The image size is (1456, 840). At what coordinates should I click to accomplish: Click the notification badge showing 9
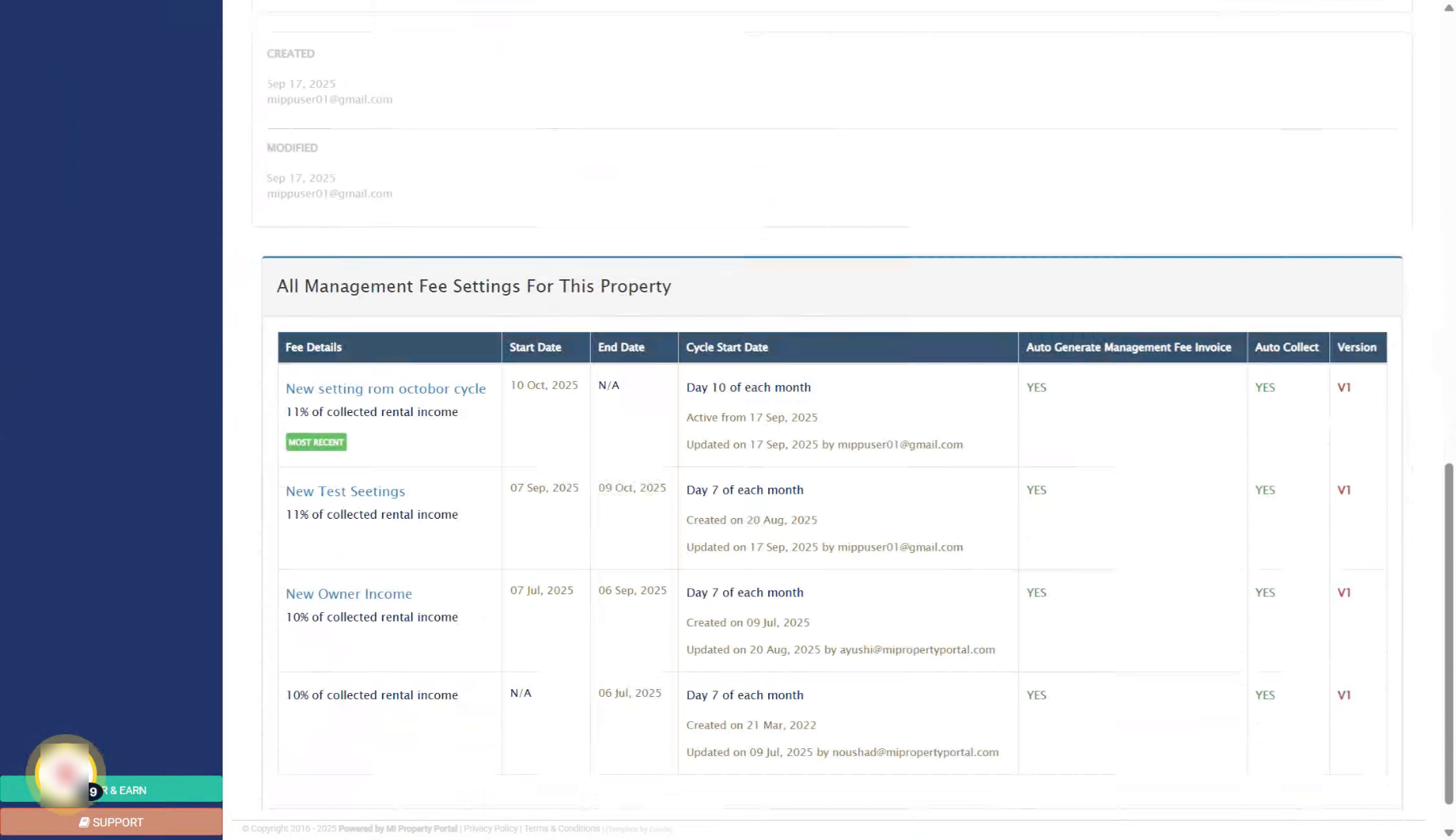pyautogui.click(x=93, y=792)
